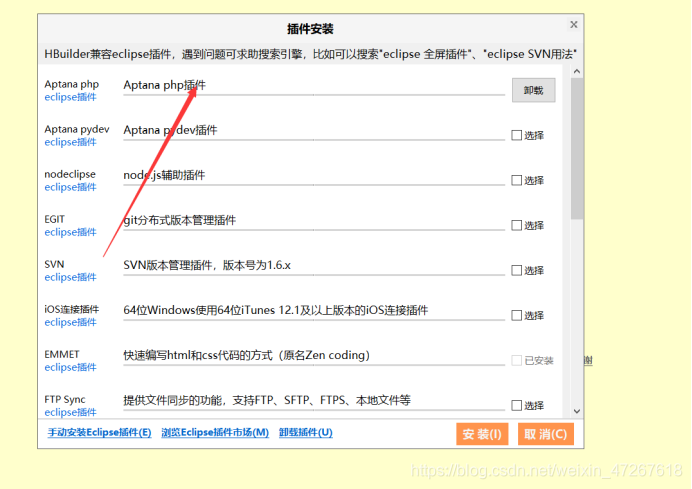
Task: Check the 选择 box for nodeclipse
Action: point(516,180)
